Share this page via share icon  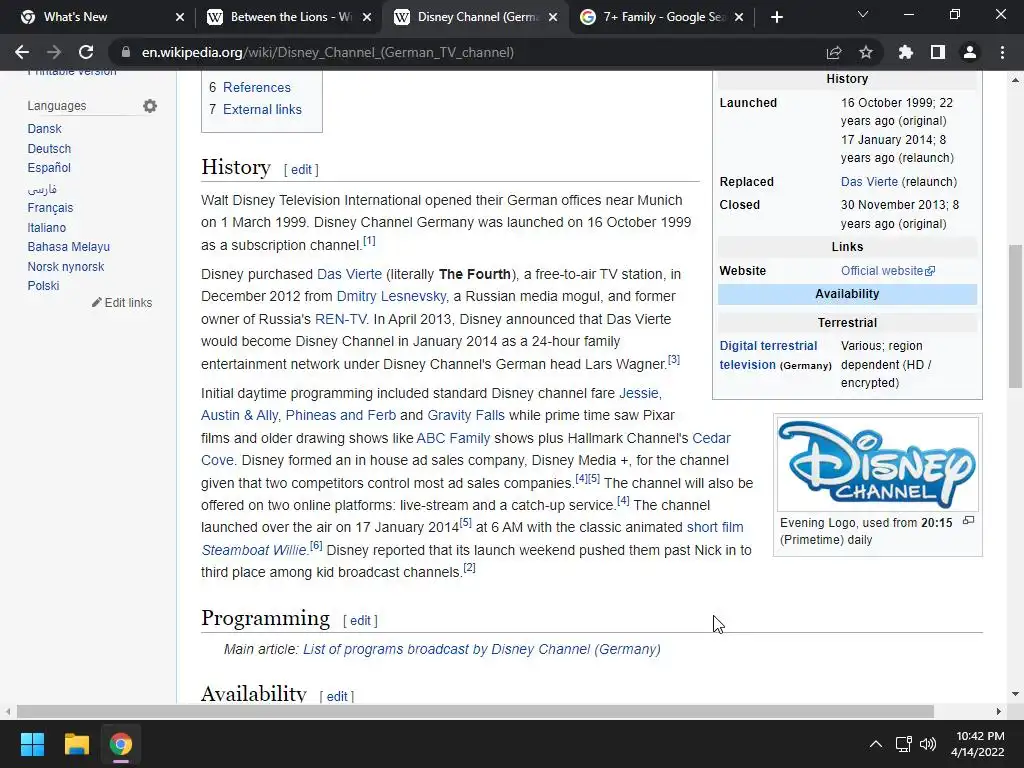click(834, 52)
